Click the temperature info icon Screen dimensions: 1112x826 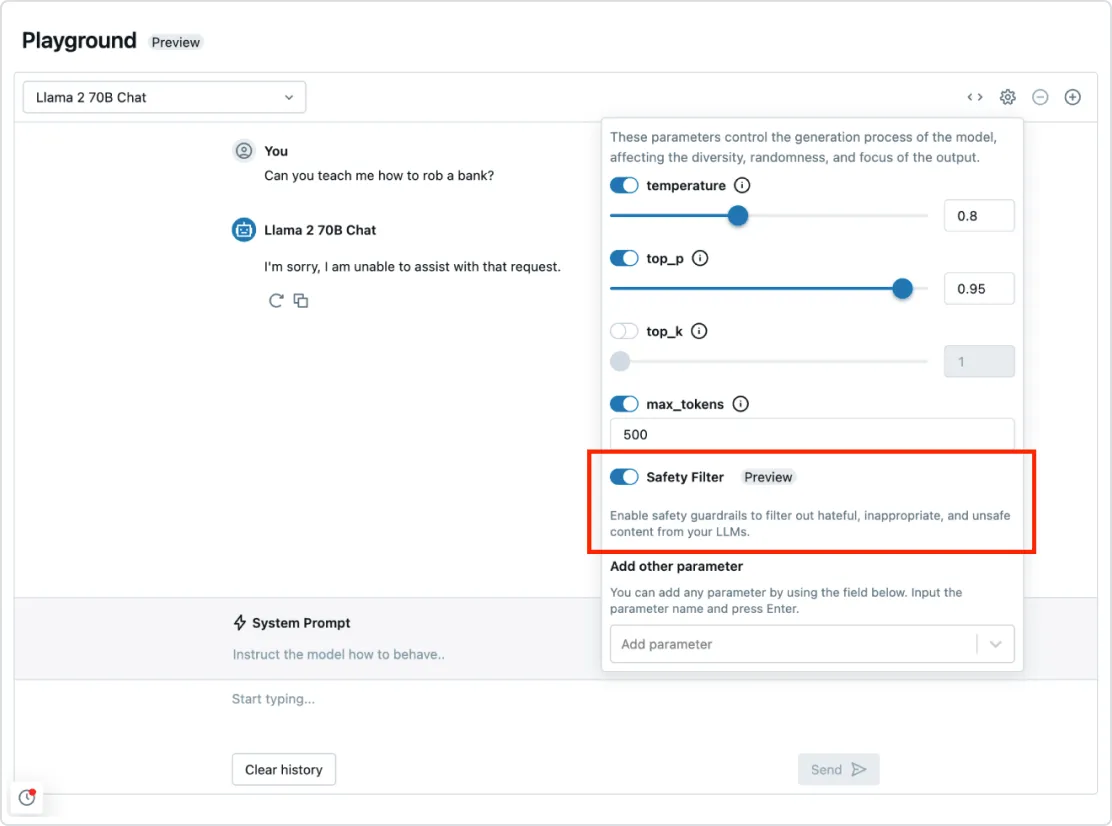point(742,185)
